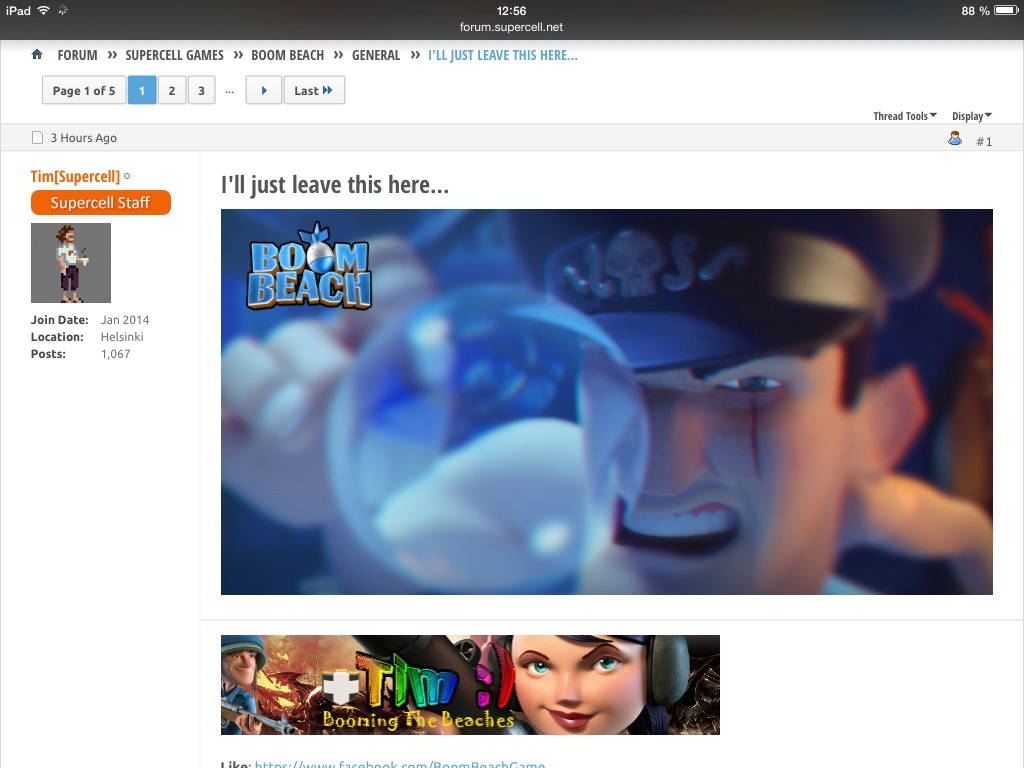
Task: Click the Boom Beach logo in image
Action: point(309,266)
